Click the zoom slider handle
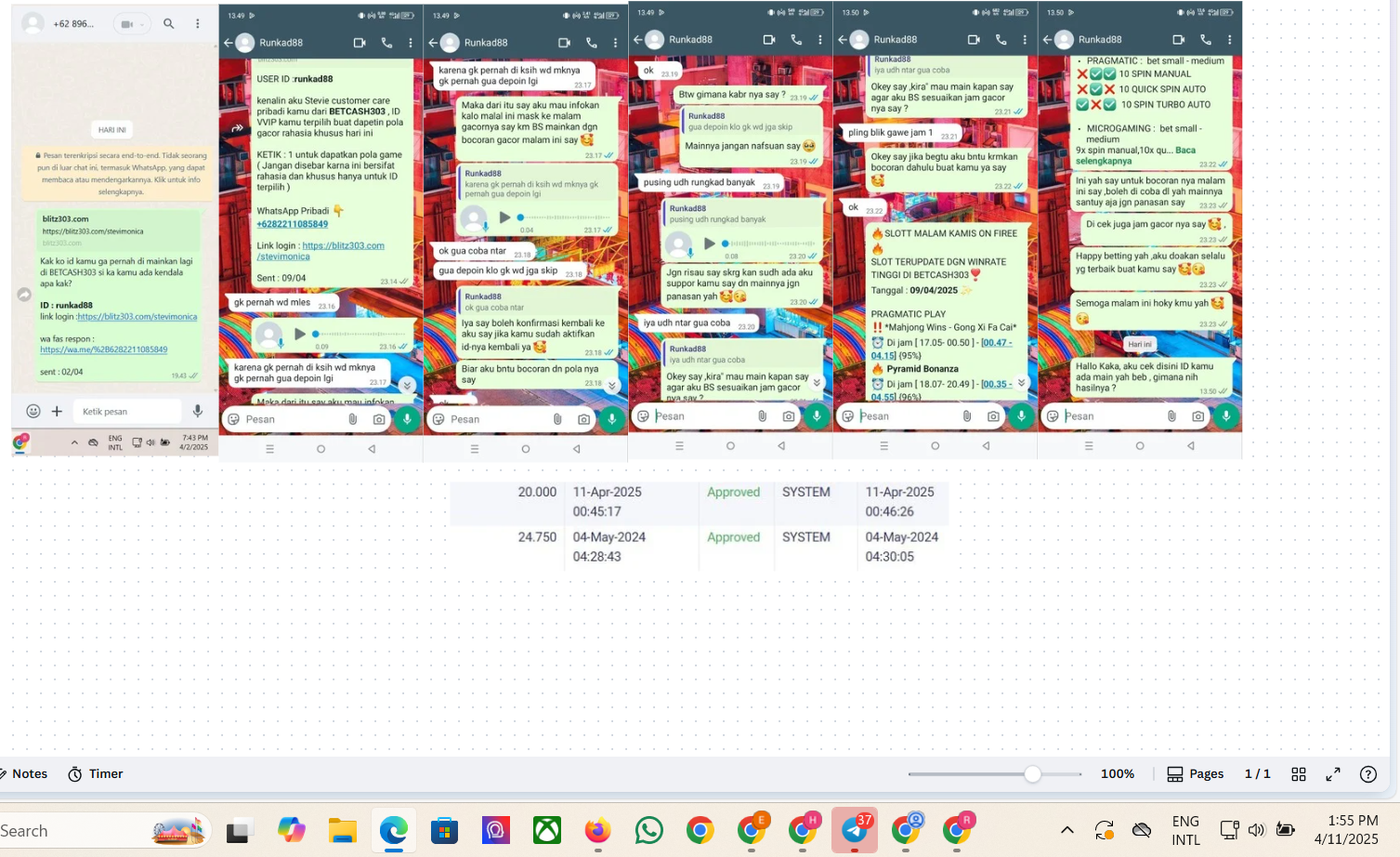 pyautogui.click(x=1032, y=773)
